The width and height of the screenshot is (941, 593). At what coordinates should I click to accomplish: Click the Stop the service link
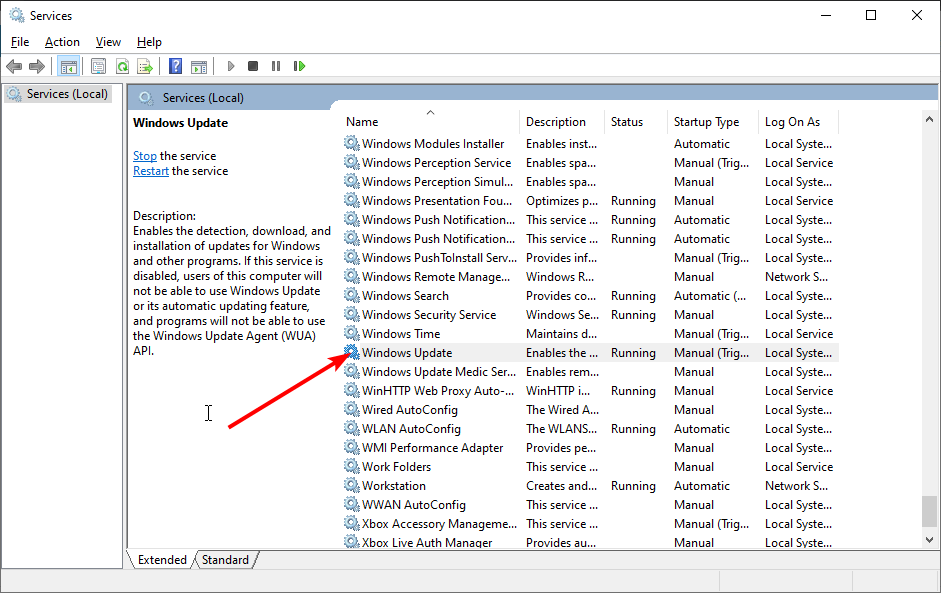coord(145,156)
